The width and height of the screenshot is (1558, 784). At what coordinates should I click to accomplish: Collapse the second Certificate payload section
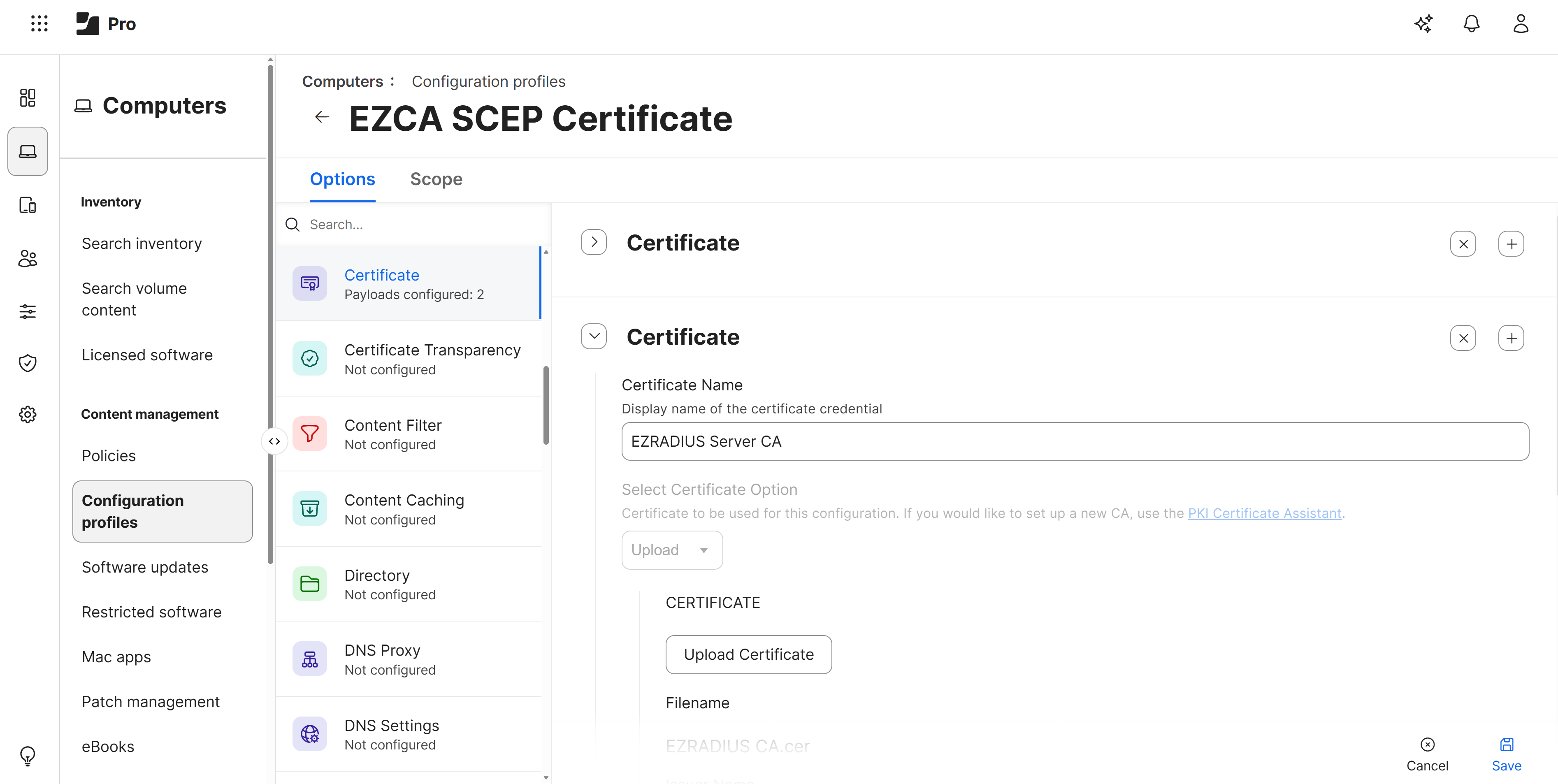pyautogui.click(x=593, y=336)
